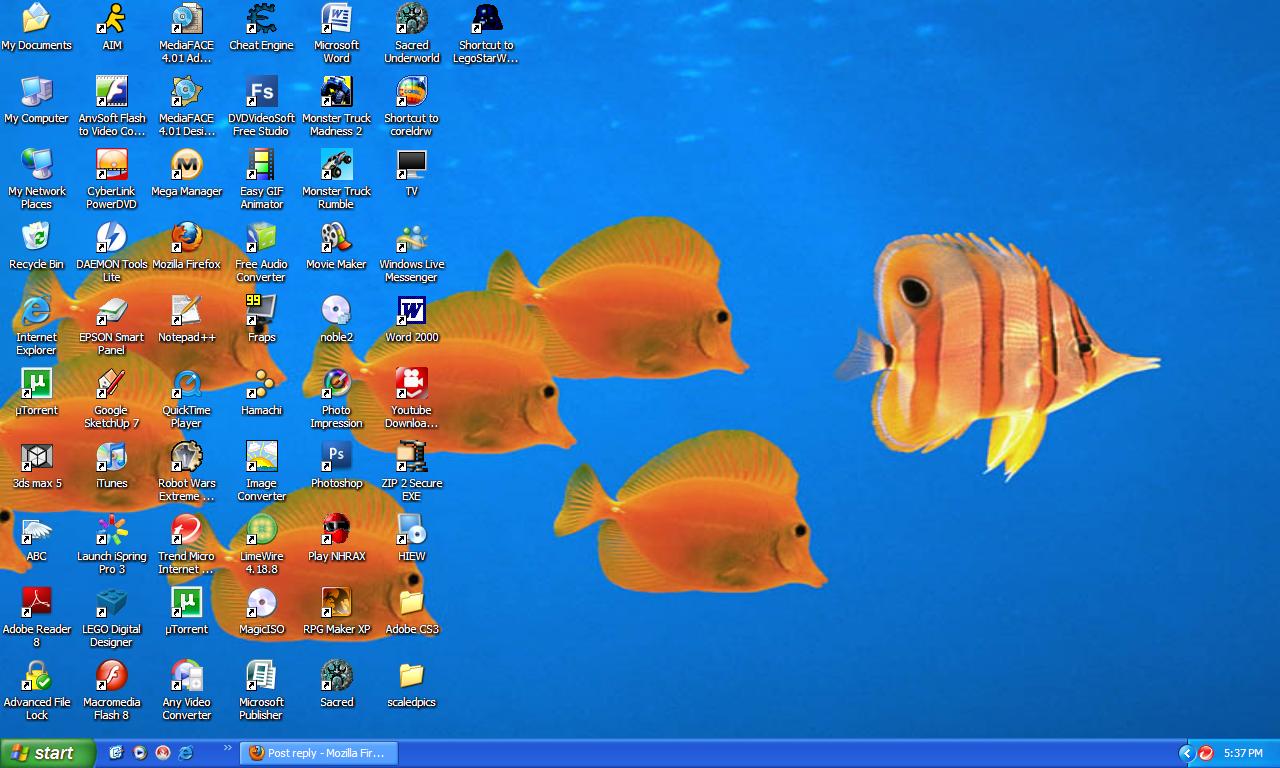Click the Fraps desktop shortcut

point(261,312)
